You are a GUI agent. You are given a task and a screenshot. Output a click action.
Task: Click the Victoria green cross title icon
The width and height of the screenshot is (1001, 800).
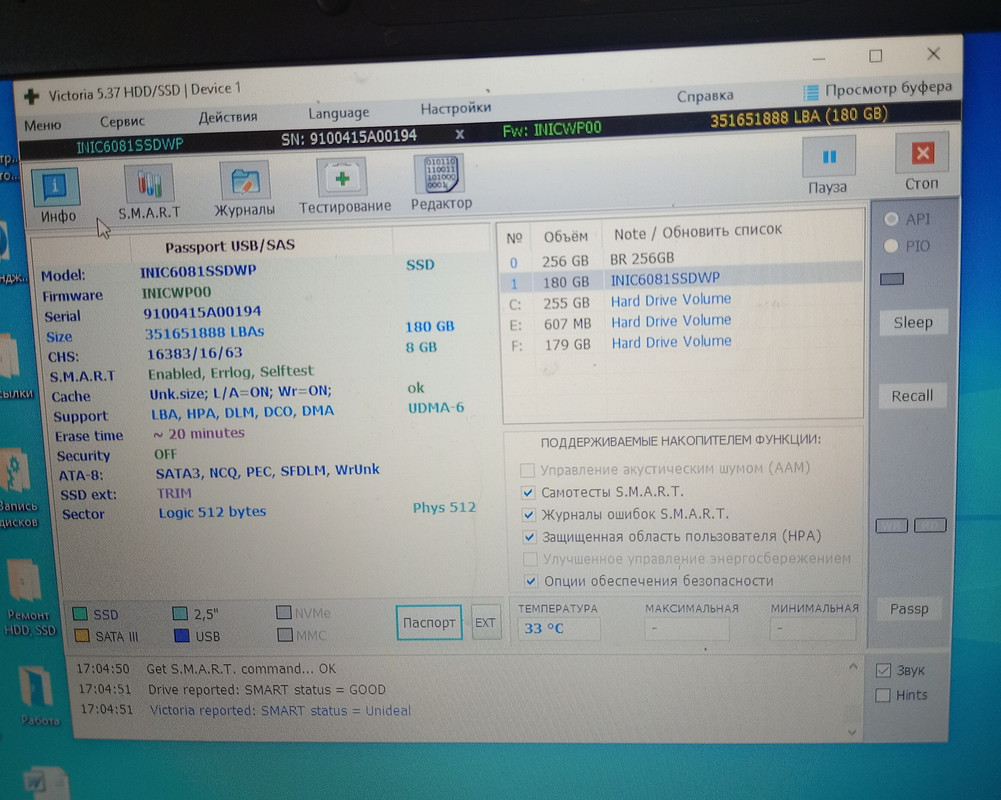click(31, 96)
